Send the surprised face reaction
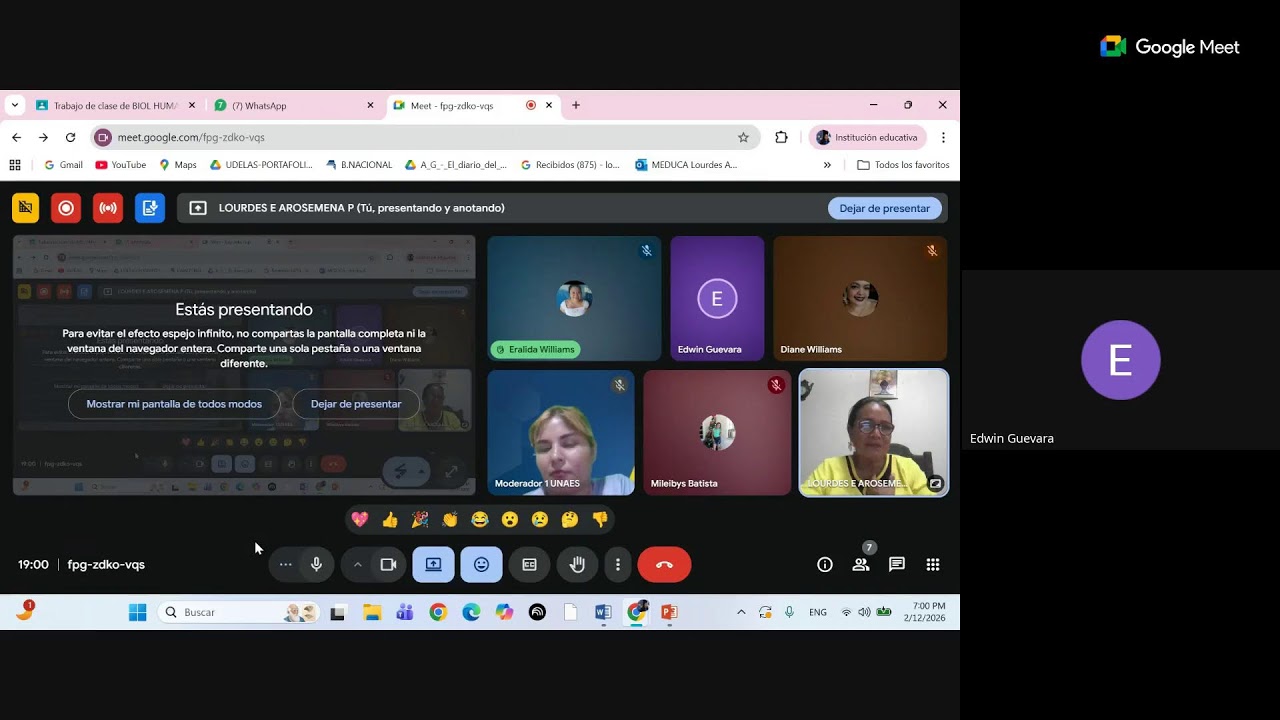1280x720 pixels. tap(510, 519)
